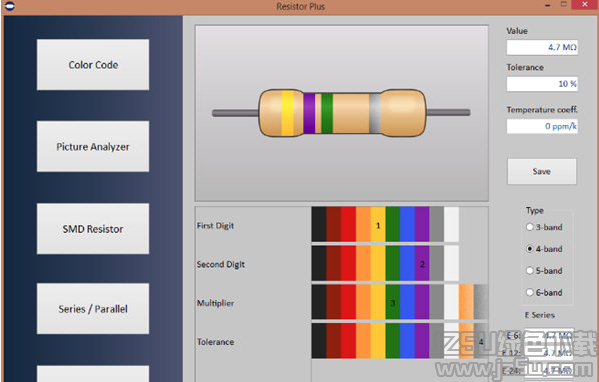The image size is (599, 382).
Task: Set Second Digit to orange swatch
Action: 363,263
